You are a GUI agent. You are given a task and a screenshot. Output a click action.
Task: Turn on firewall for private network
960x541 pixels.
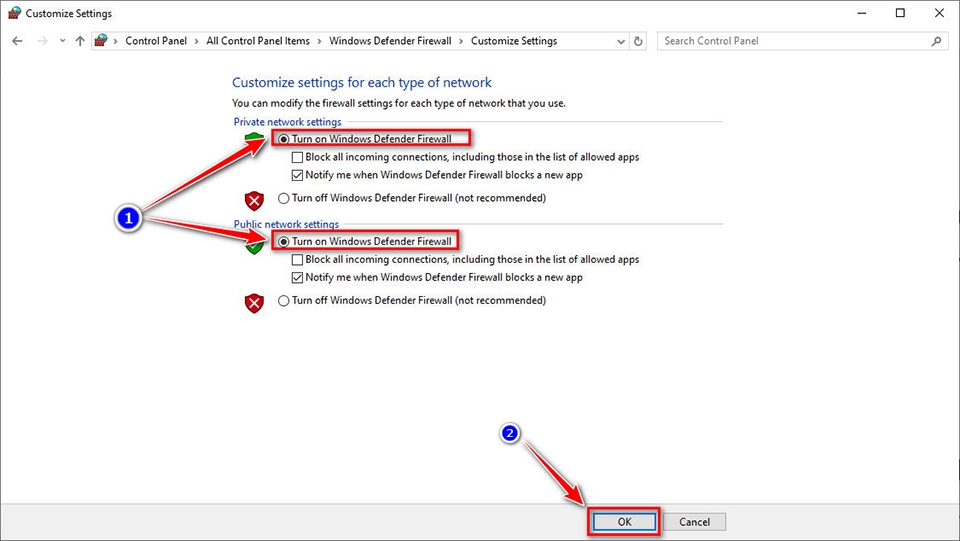[x=283, y=139]
